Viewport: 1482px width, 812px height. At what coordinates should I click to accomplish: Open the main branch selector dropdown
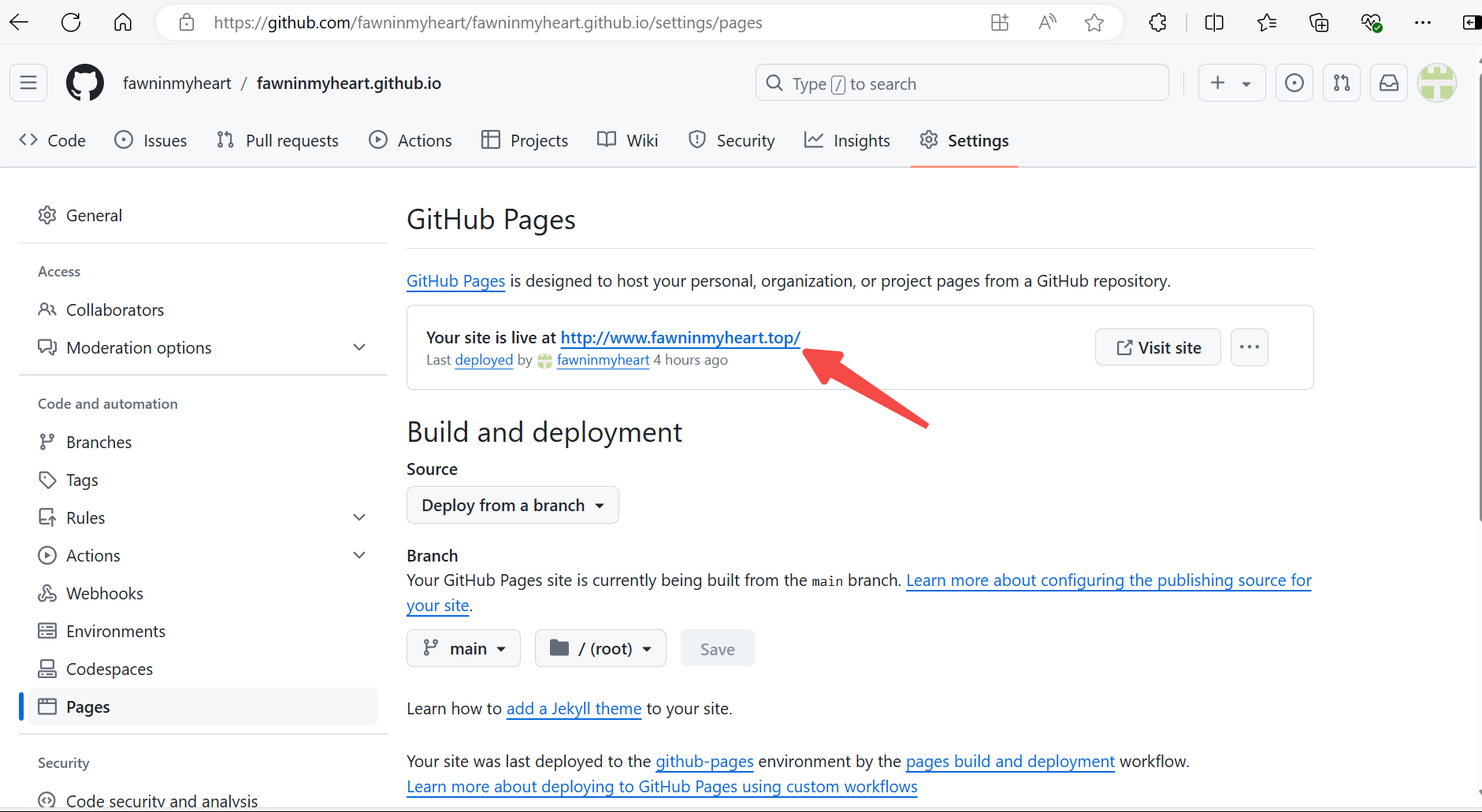point(463,648)
